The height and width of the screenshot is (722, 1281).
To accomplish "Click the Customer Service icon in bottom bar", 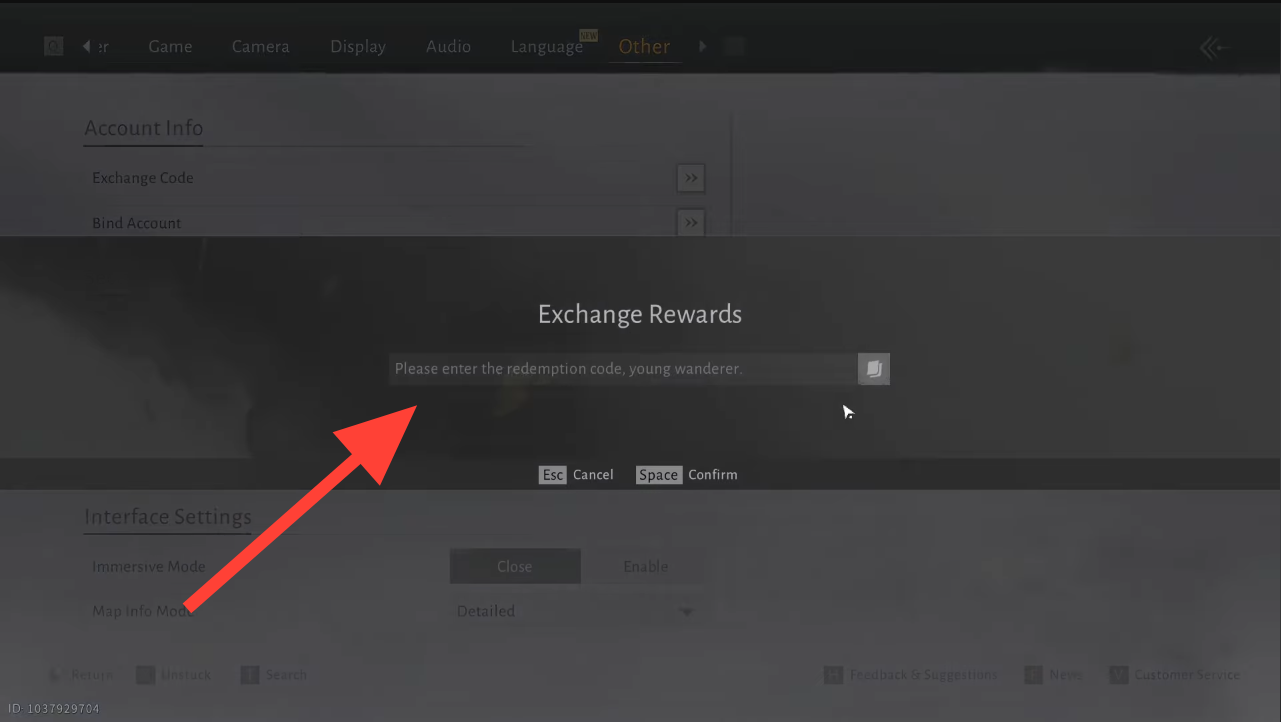I will click(x=1119, y=675).
